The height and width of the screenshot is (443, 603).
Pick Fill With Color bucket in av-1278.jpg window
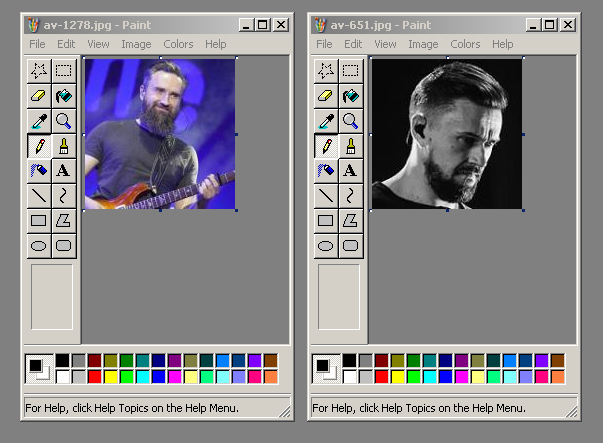point(64,96)
